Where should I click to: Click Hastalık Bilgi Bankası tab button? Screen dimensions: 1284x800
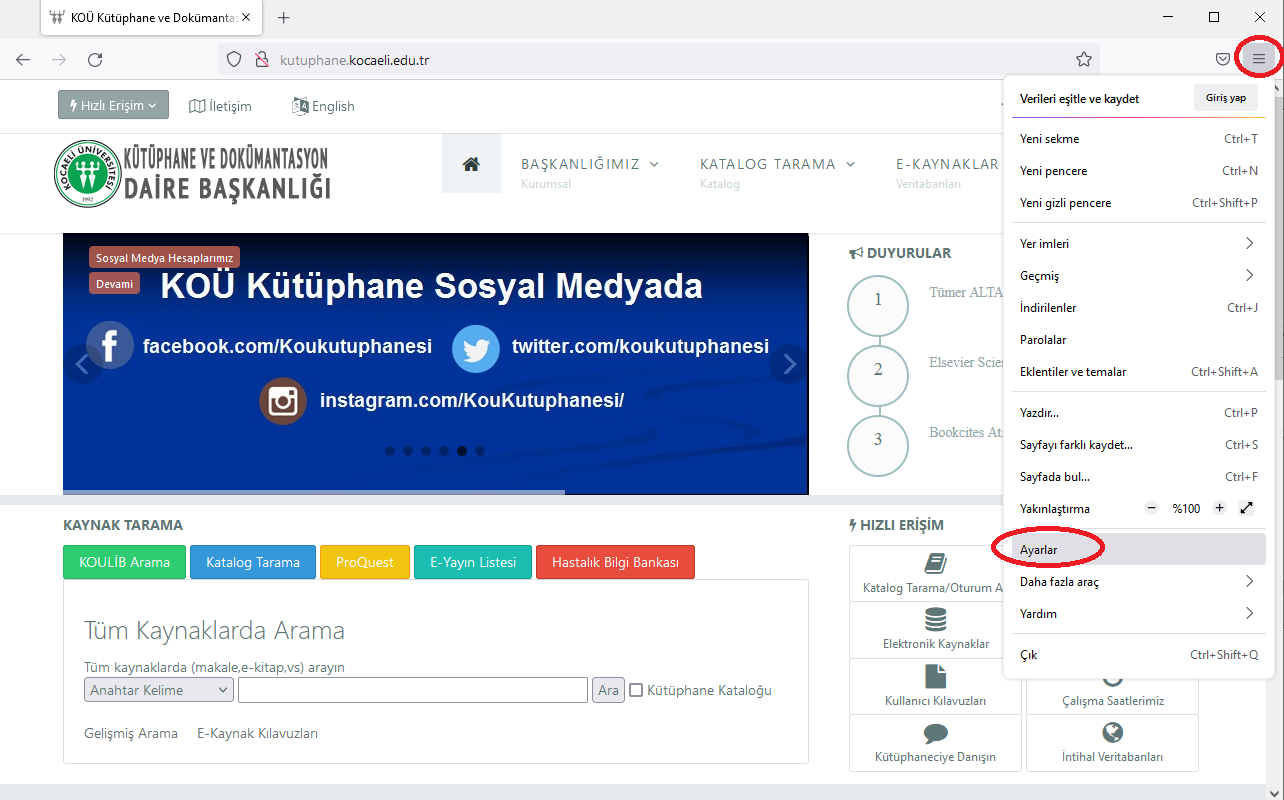(x=615, y=562)
